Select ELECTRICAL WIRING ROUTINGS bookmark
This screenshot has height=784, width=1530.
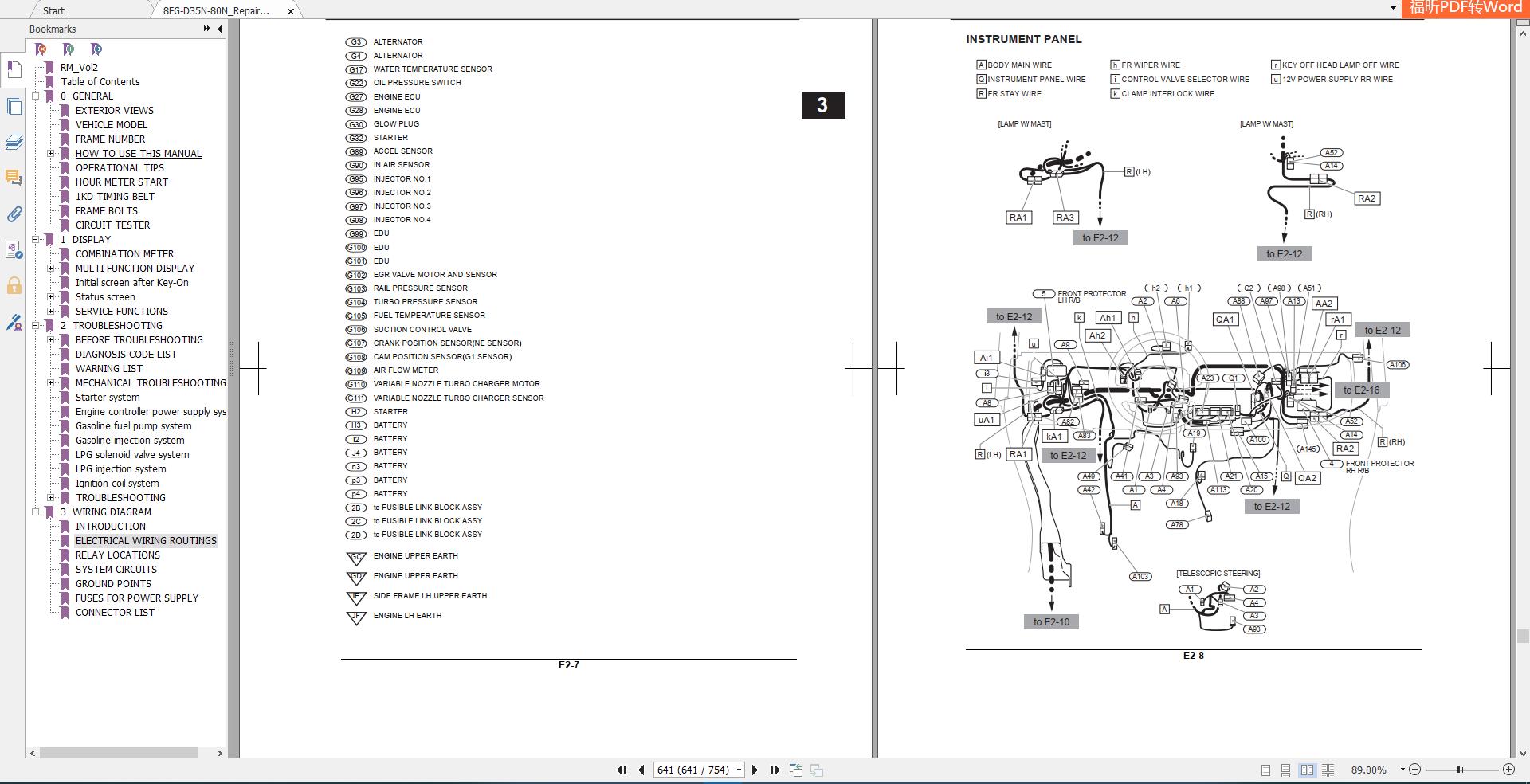[146, 540]
